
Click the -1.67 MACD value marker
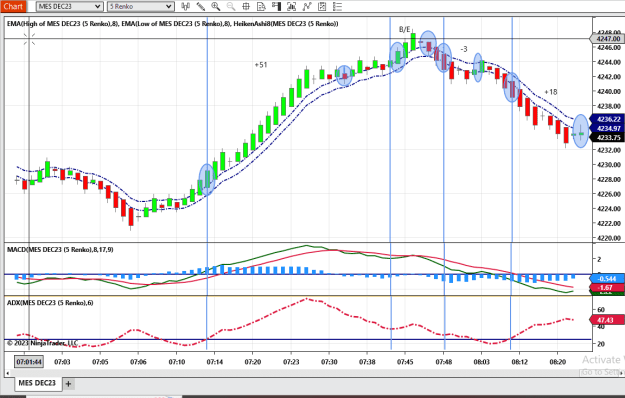coord(606,287)
